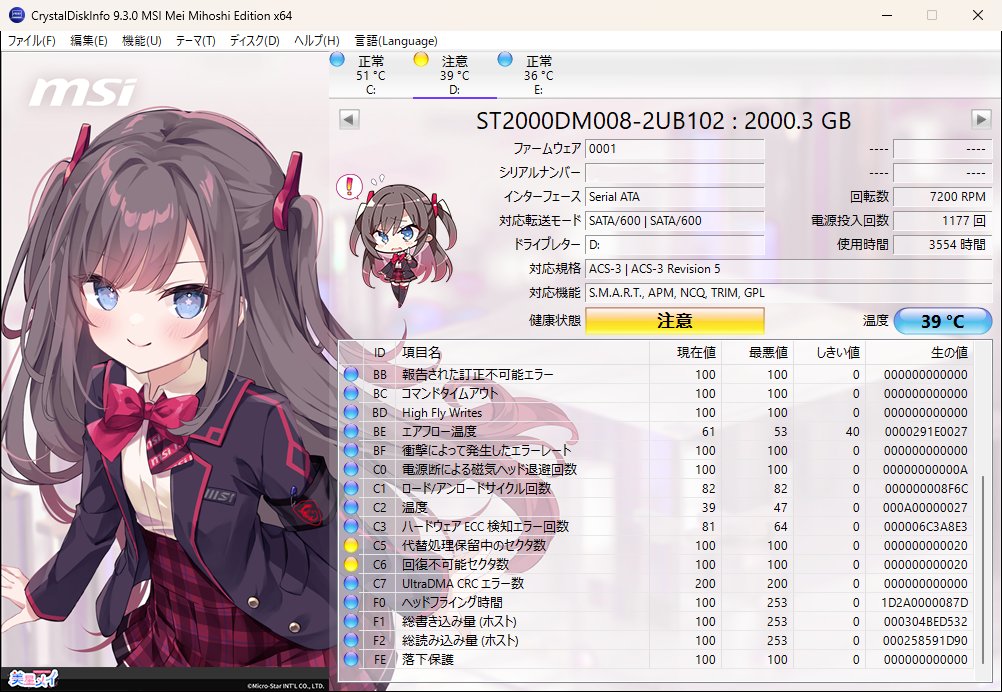Select 回復不可能セクタ数 attribute text
The height and width of the screenshot is (692, 1002).
click(x=455, y=565)
